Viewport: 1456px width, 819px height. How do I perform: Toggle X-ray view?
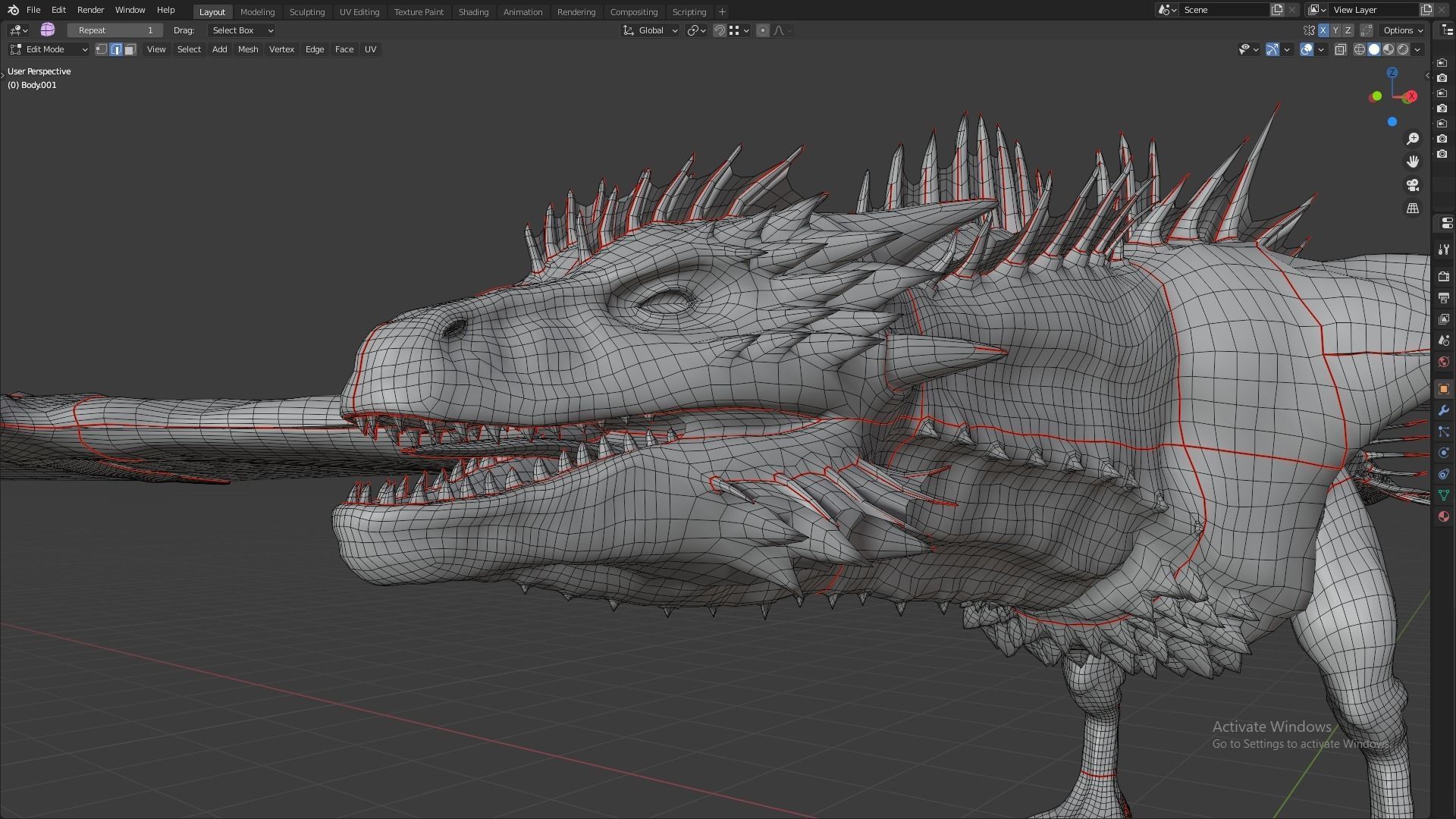pyautogui.click(x=1340, y=49)
